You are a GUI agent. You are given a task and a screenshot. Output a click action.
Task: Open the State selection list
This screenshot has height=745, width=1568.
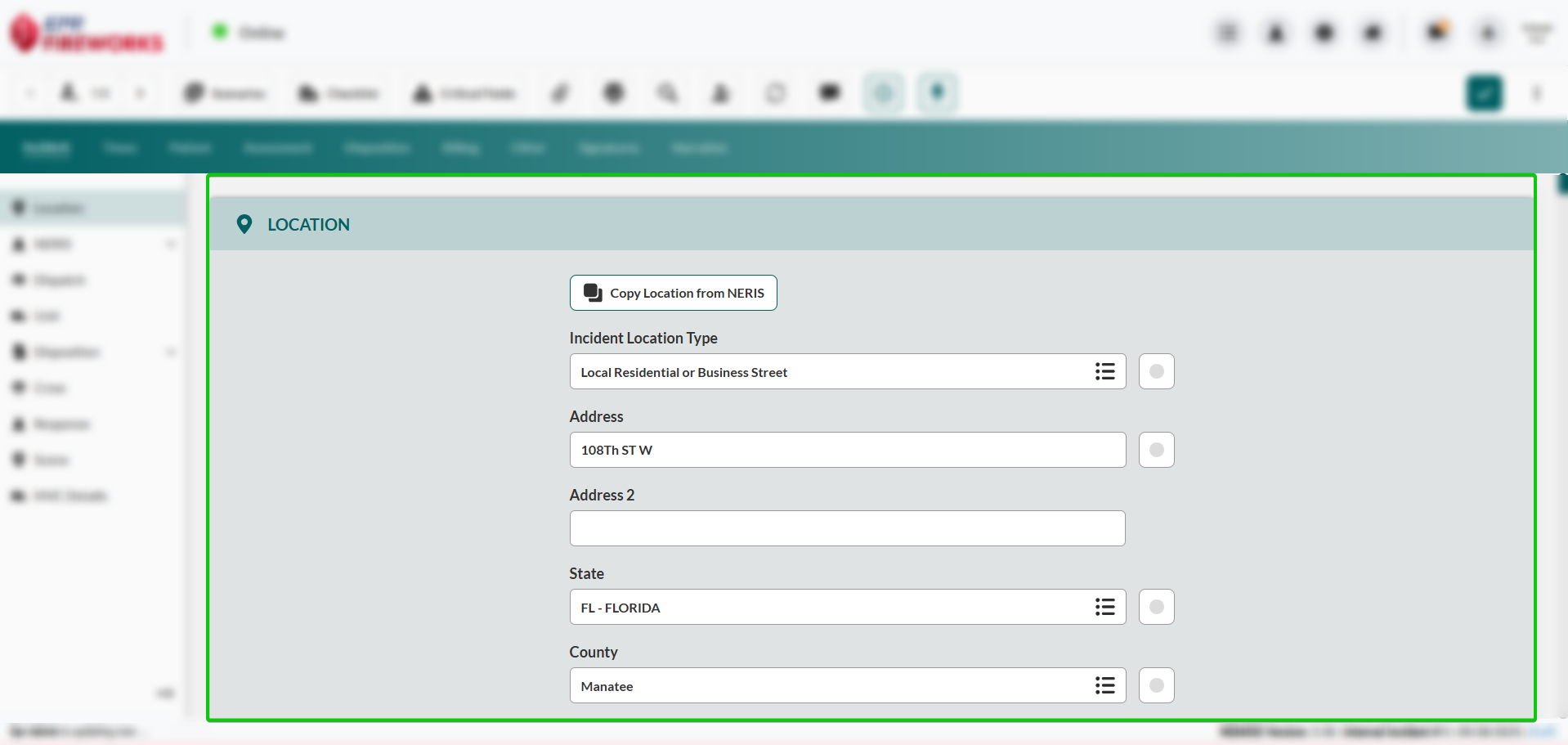point(1104,608)
